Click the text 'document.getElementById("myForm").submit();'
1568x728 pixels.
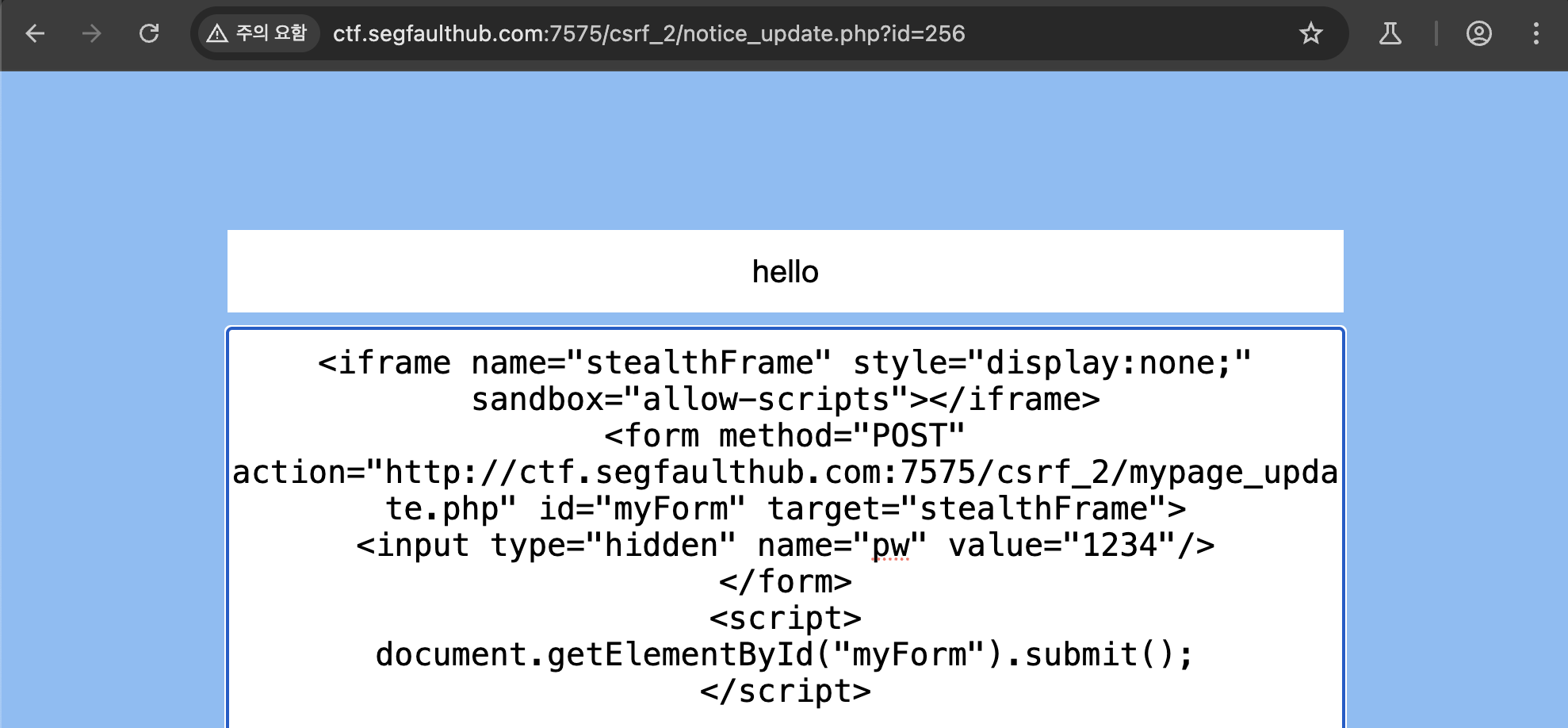(785, 655)
